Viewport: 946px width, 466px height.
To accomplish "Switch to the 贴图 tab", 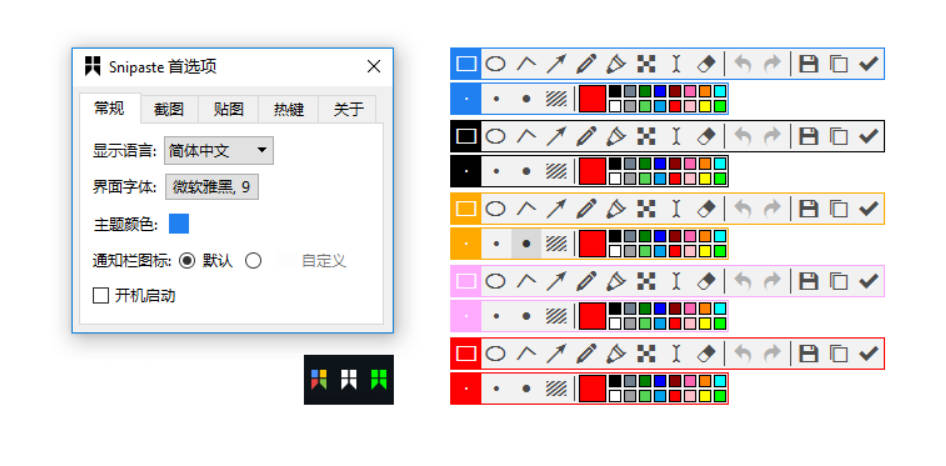I will (x=228, y=109).
